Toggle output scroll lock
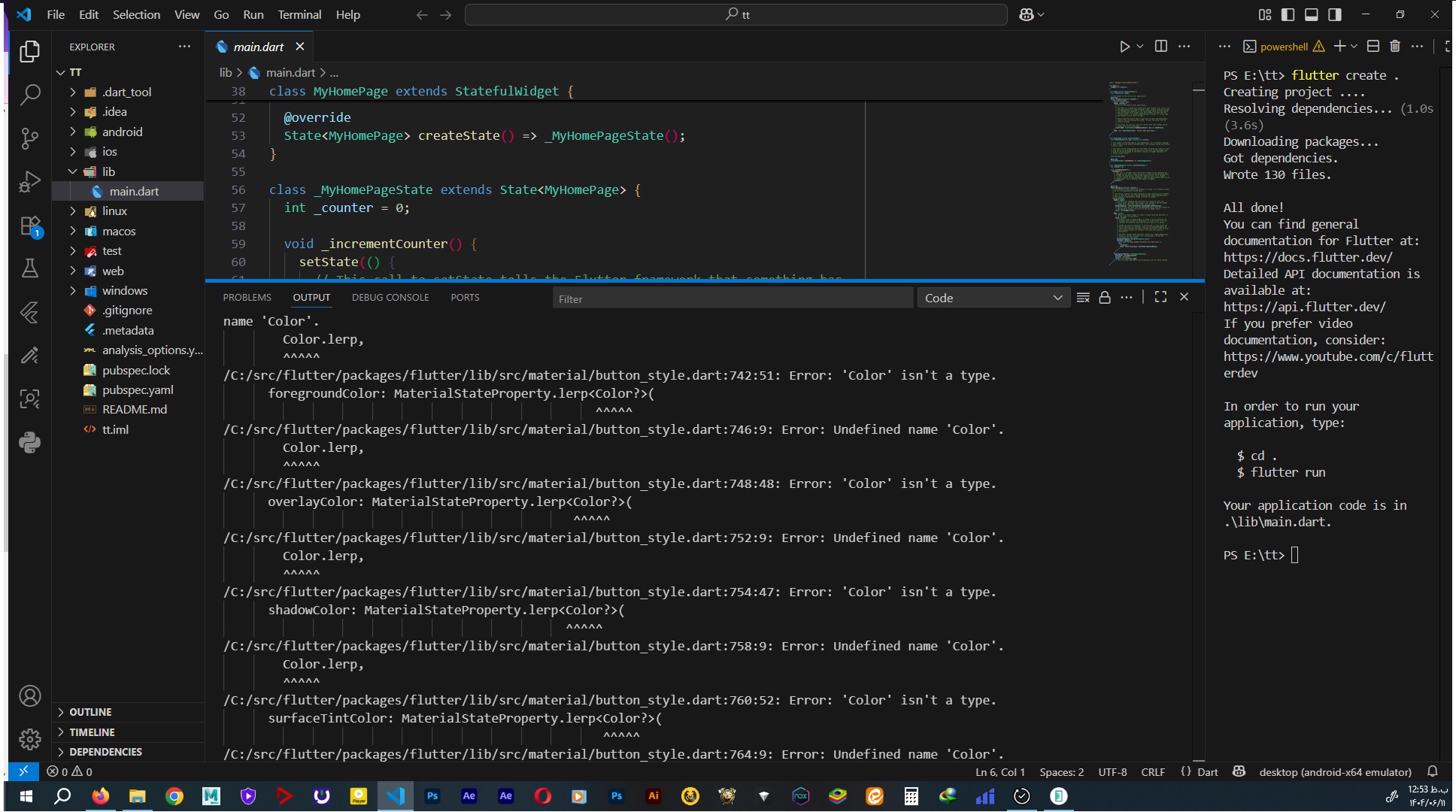This screenshot has width=1456, height=812. click(x=1105, y=298)
